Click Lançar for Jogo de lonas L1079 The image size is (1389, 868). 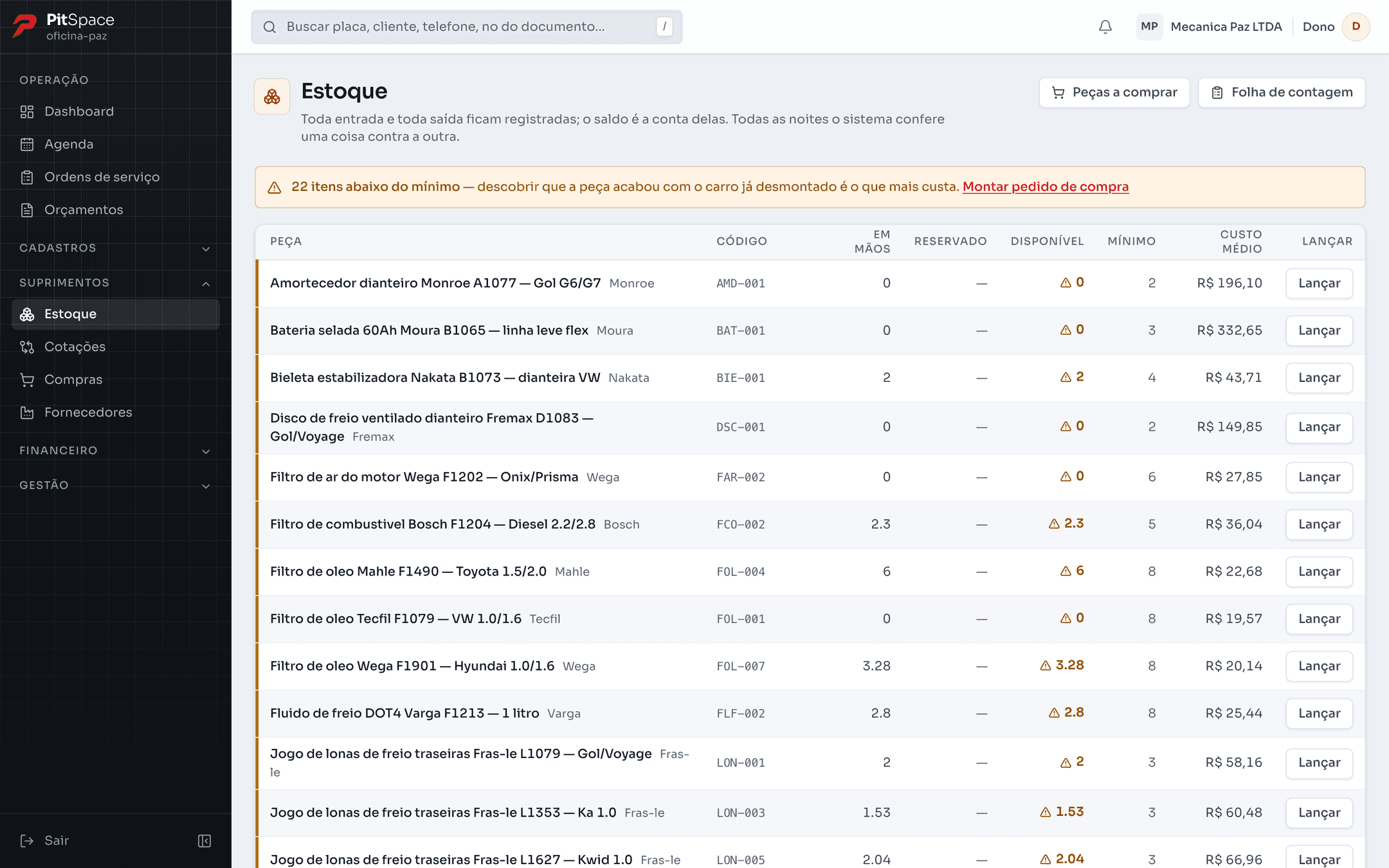1320,763
